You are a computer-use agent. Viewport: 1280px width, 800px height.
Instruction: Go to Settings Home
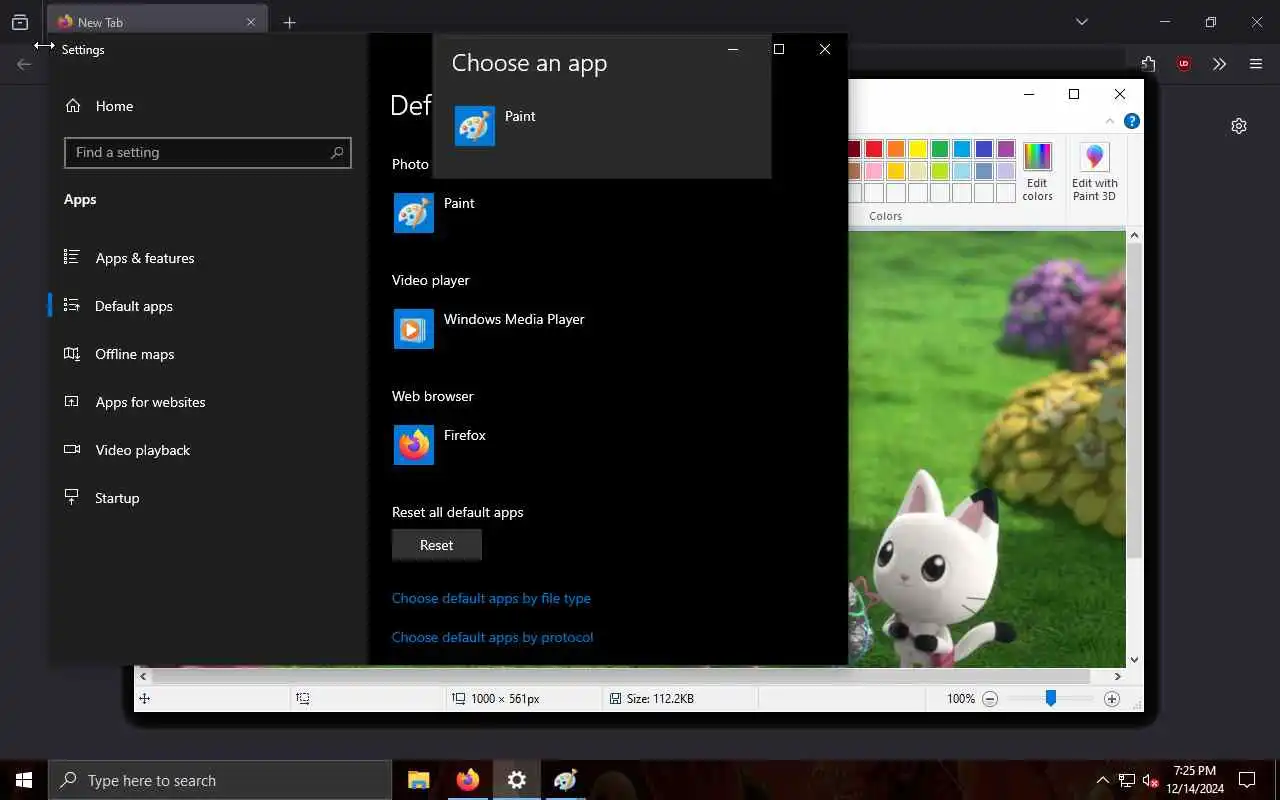coord(99,106)
